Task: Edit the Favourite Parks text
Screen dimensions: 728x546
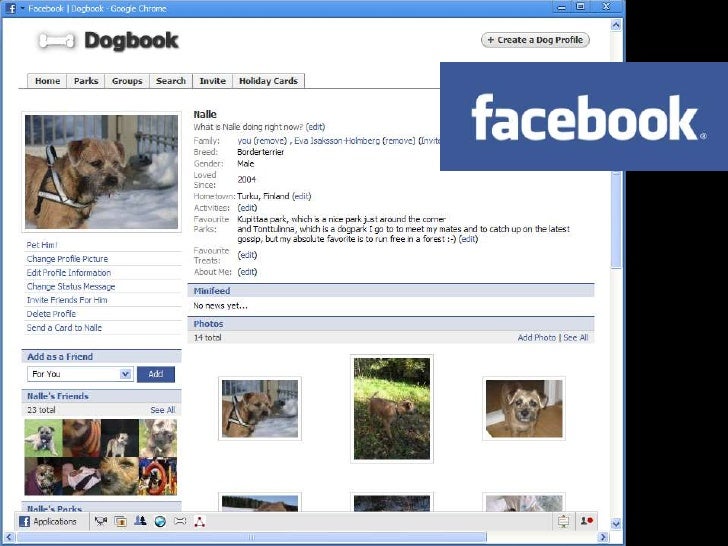Action: 468,239
